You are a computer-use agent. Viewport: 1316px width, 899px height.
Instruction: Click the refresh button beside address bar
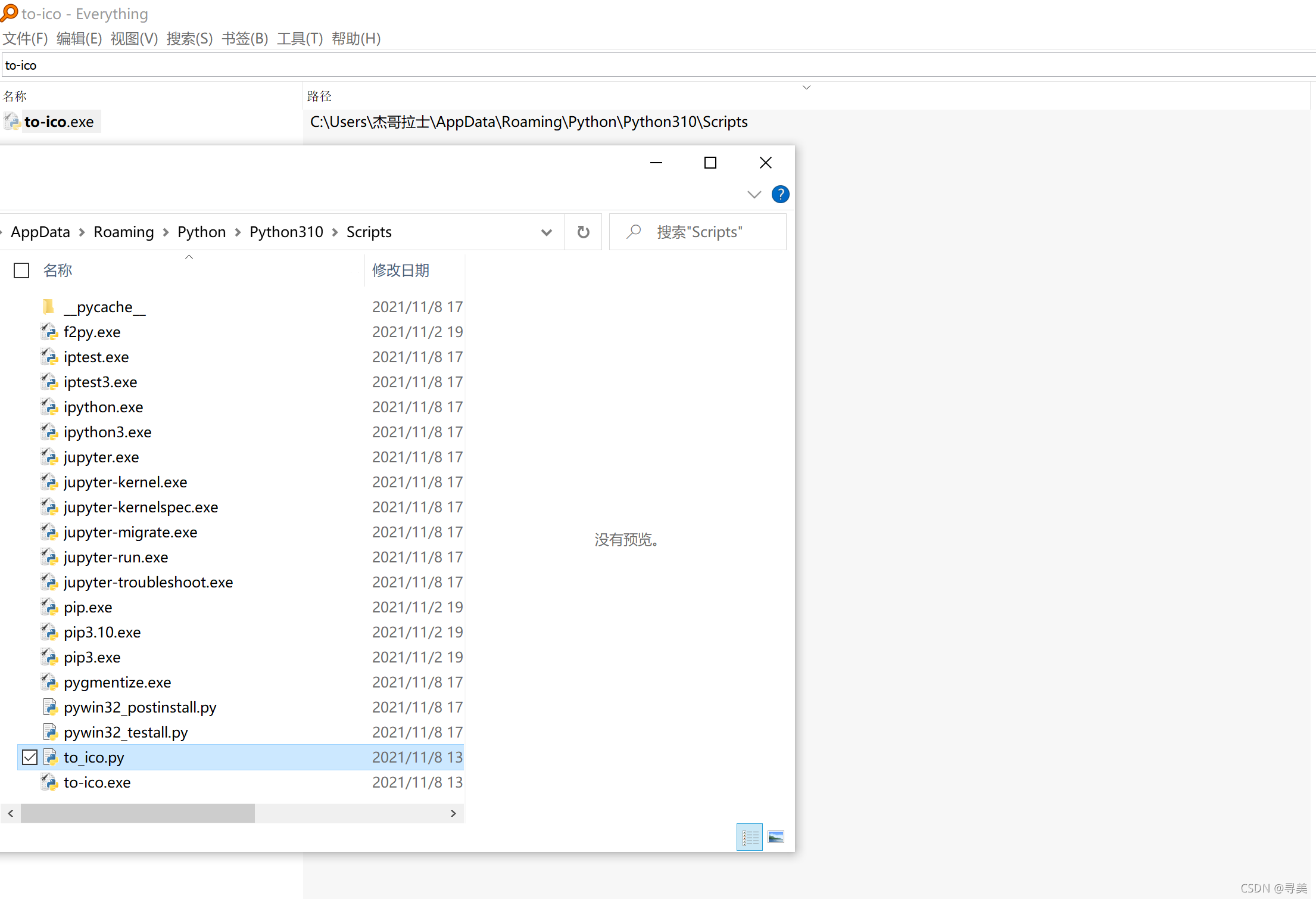pos(583,232)
